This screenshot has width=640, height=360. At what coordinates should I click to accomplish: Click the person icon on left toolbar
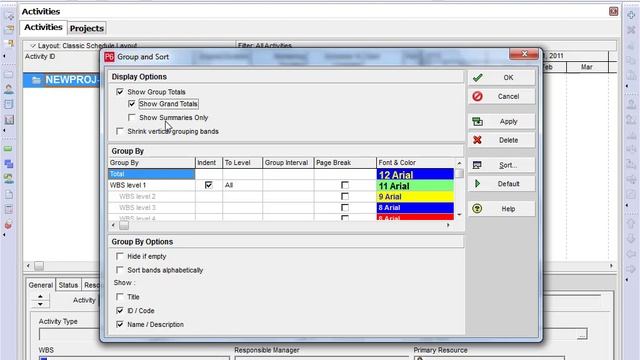(9, 89)
